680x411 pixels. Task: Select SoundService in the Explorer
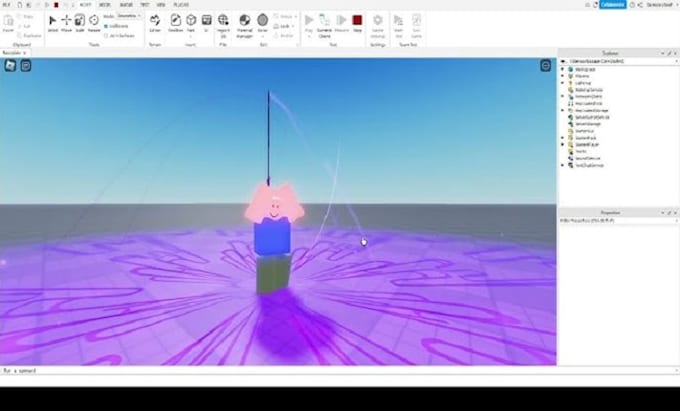tap(588, 158)
